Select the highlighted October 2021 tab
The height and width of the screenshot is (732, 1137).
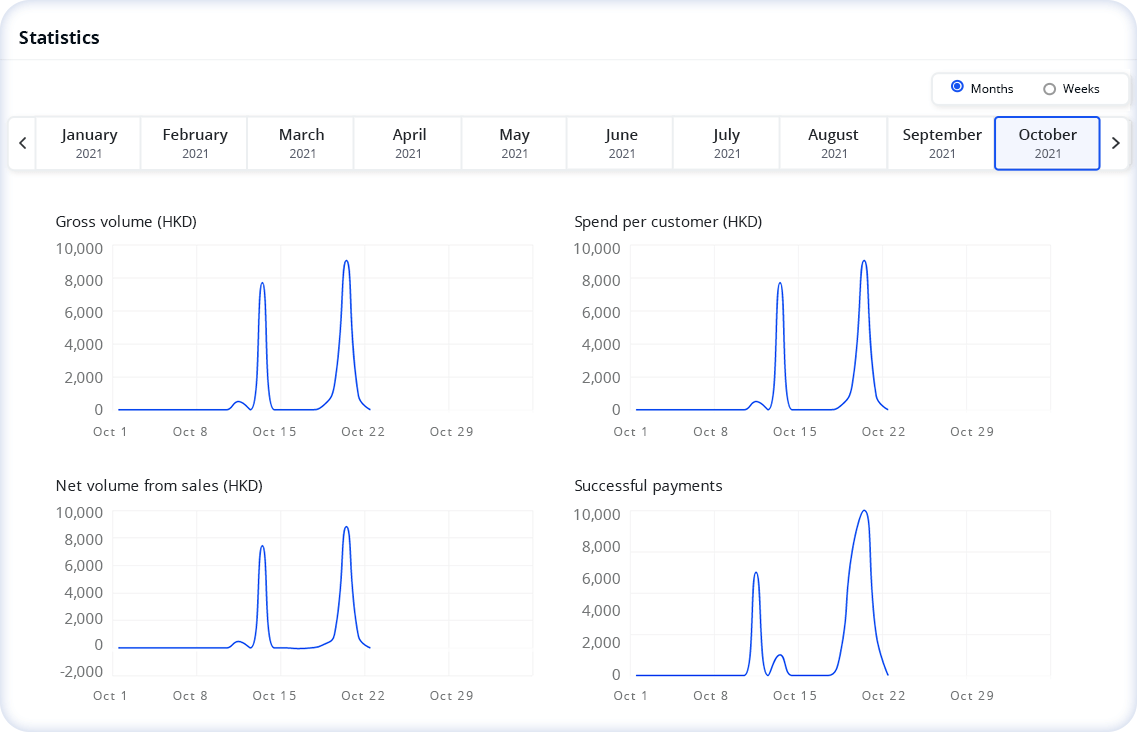tap(1046, 142)
